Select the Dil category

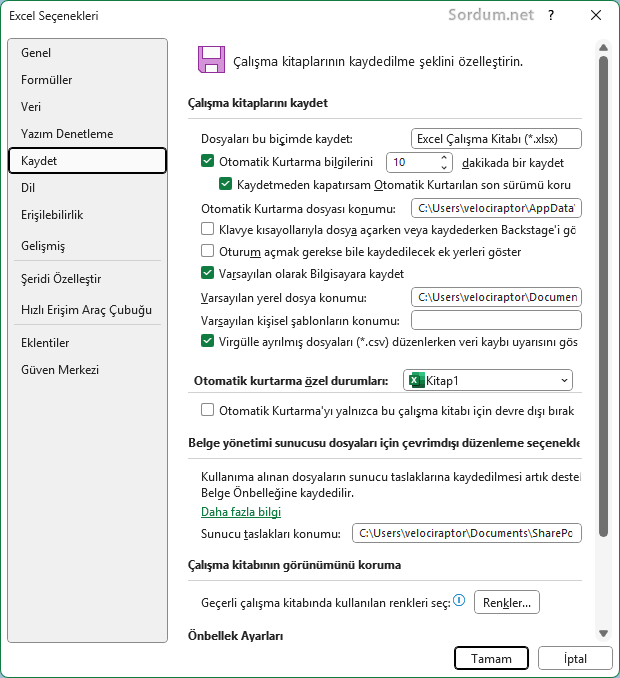pos(87,188)
